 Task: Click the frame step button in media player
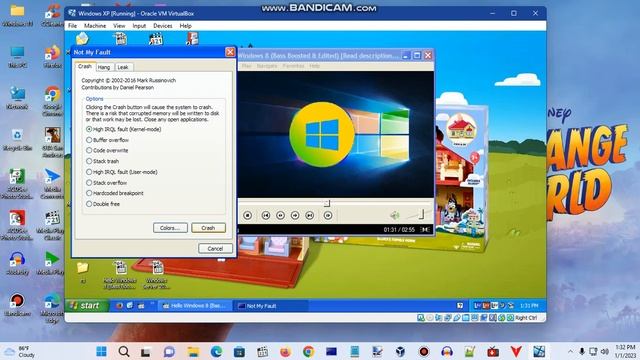coord(328,215)
